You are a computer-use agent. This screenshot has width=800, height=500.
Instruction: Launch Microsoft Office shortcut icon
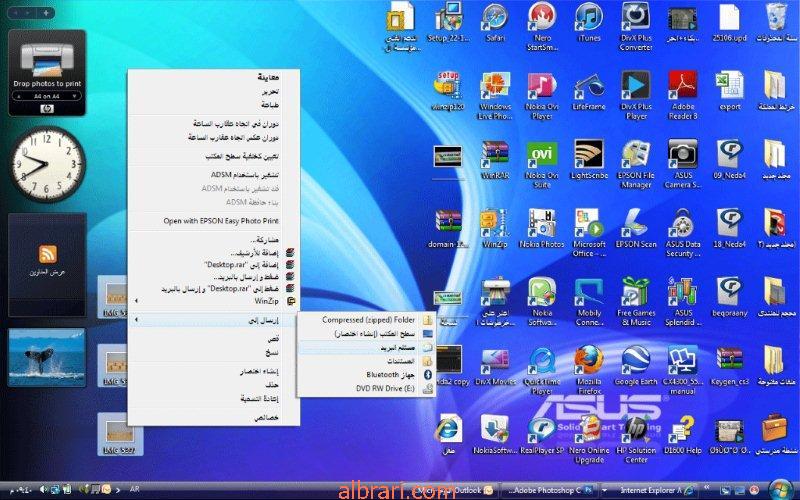coord(589,232)
